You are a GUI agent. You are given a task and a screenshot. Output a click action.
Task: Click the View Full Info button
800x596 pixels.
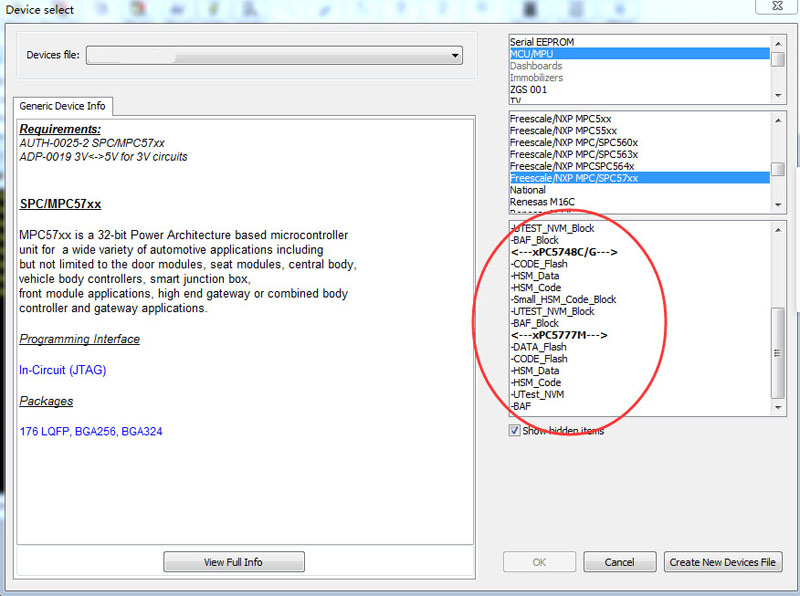234,562
